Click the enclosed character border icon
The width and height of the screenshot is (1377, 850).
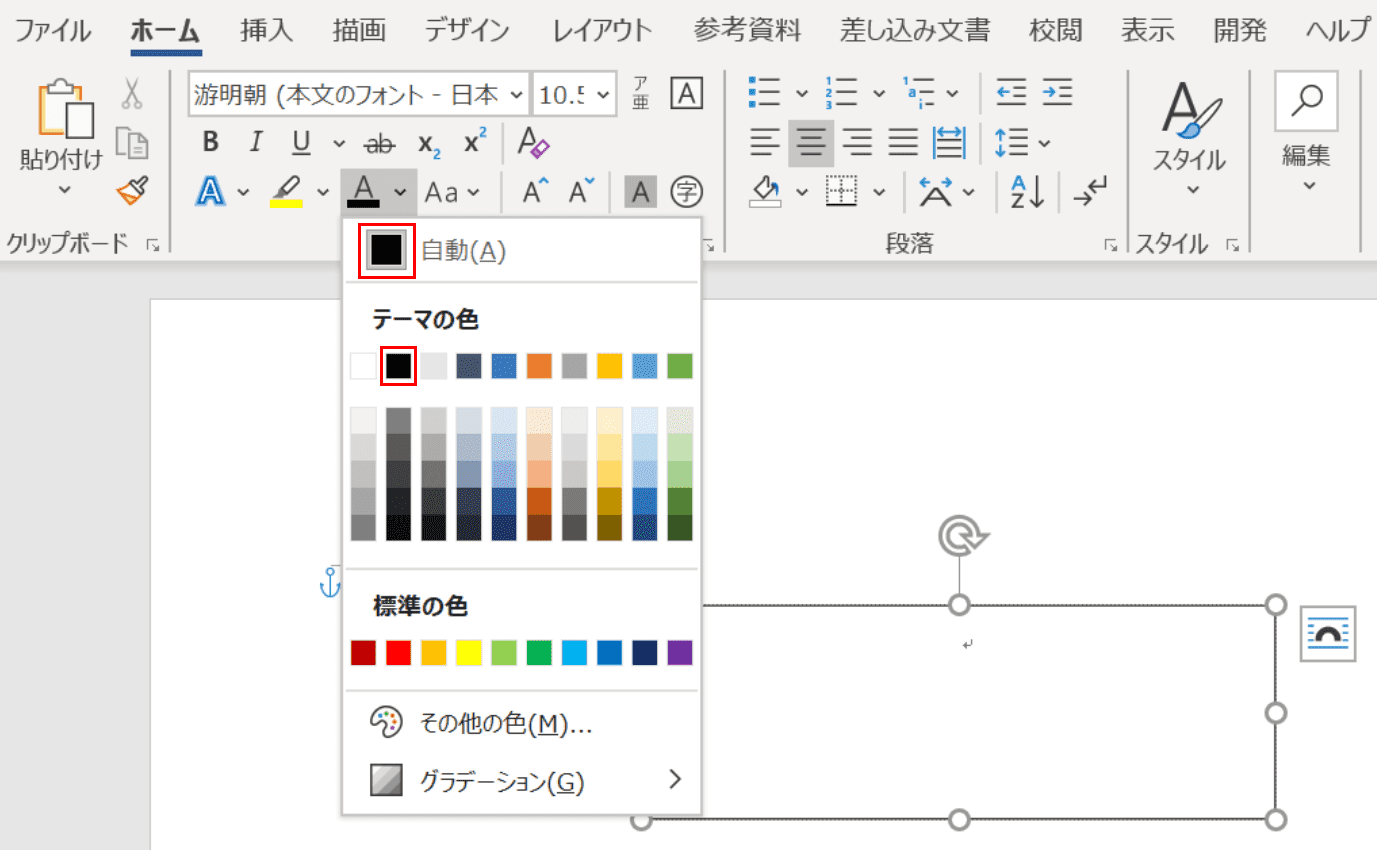[x=686, y=94]
